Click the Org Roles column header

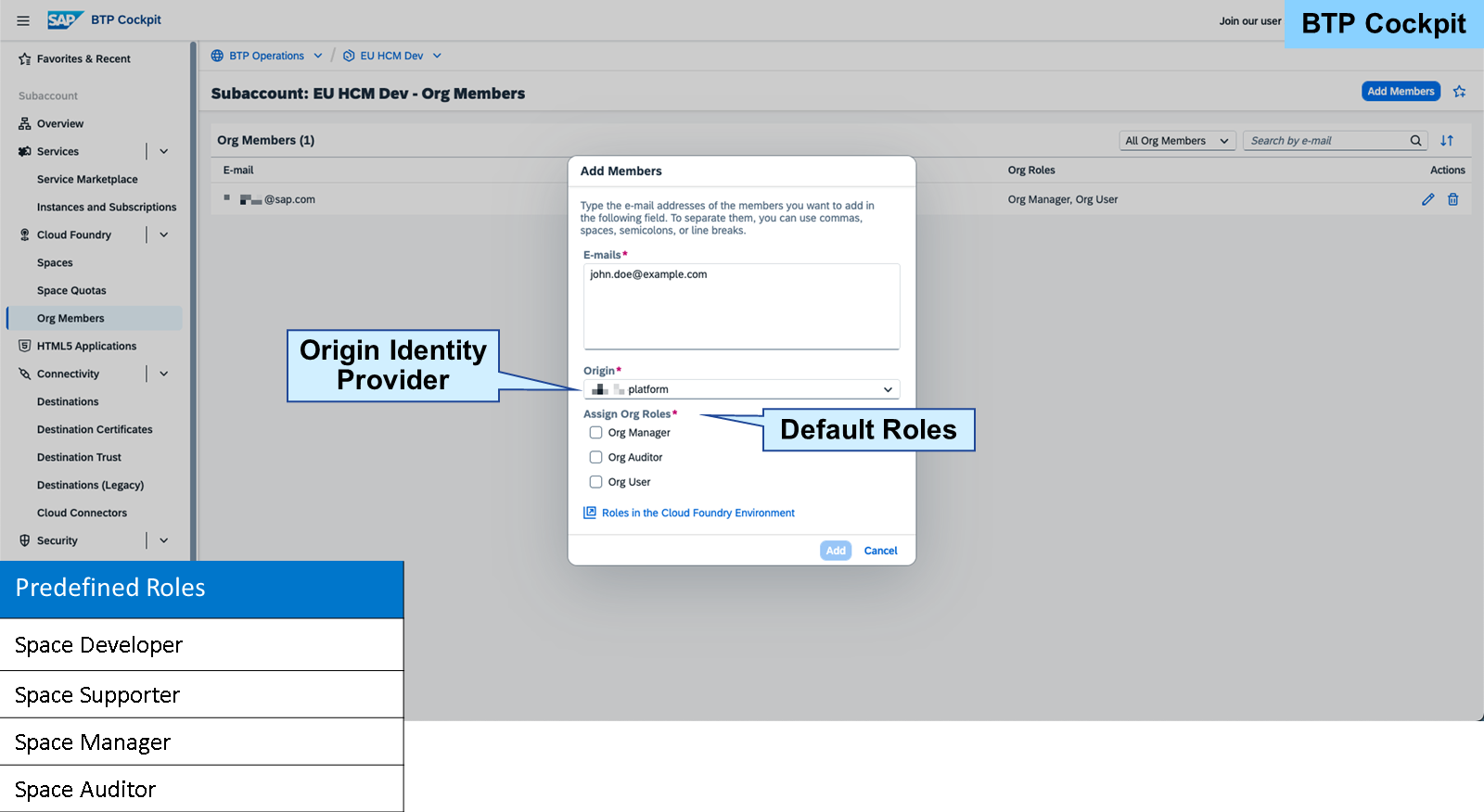pos(1031,171)
